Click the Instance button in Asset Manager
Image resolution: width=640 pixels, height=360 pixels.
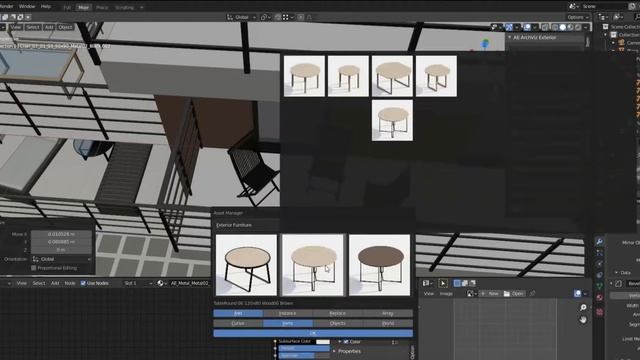(287, 313)
